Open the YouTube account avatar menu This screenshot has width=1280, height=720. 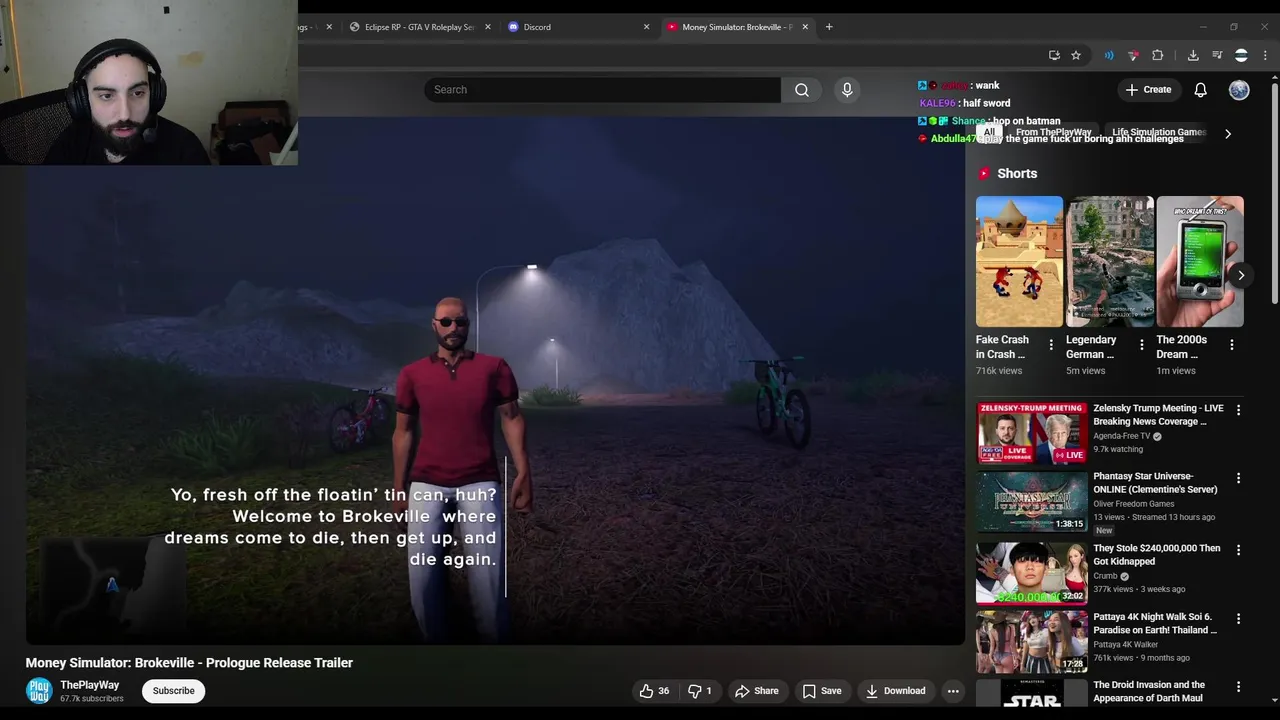coord(1239,90)
